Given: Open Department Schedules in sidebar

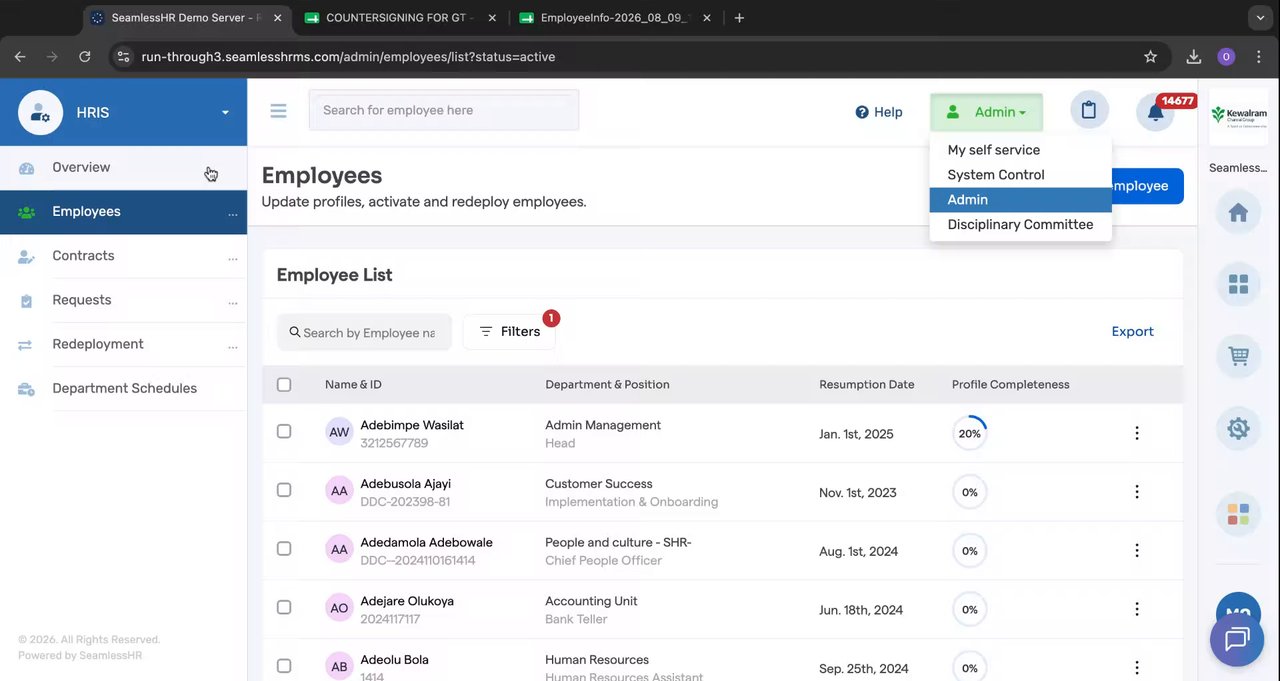Looking at the screenshot, I should (123, 388).
